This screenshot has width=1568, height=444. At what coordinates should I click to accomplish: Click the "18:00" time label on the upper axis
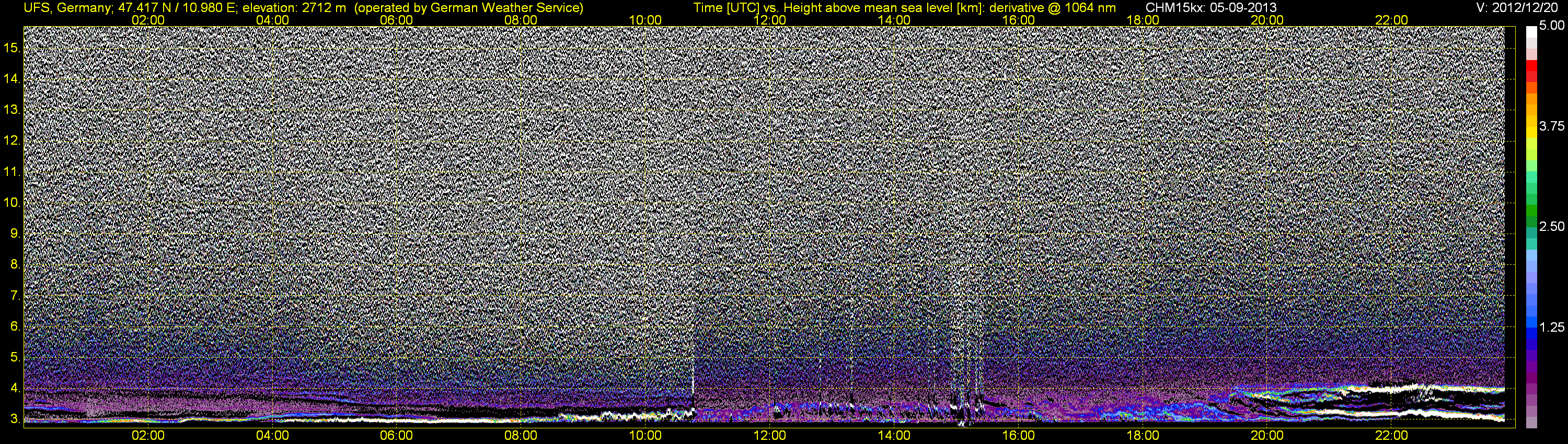coord(1143,20)
